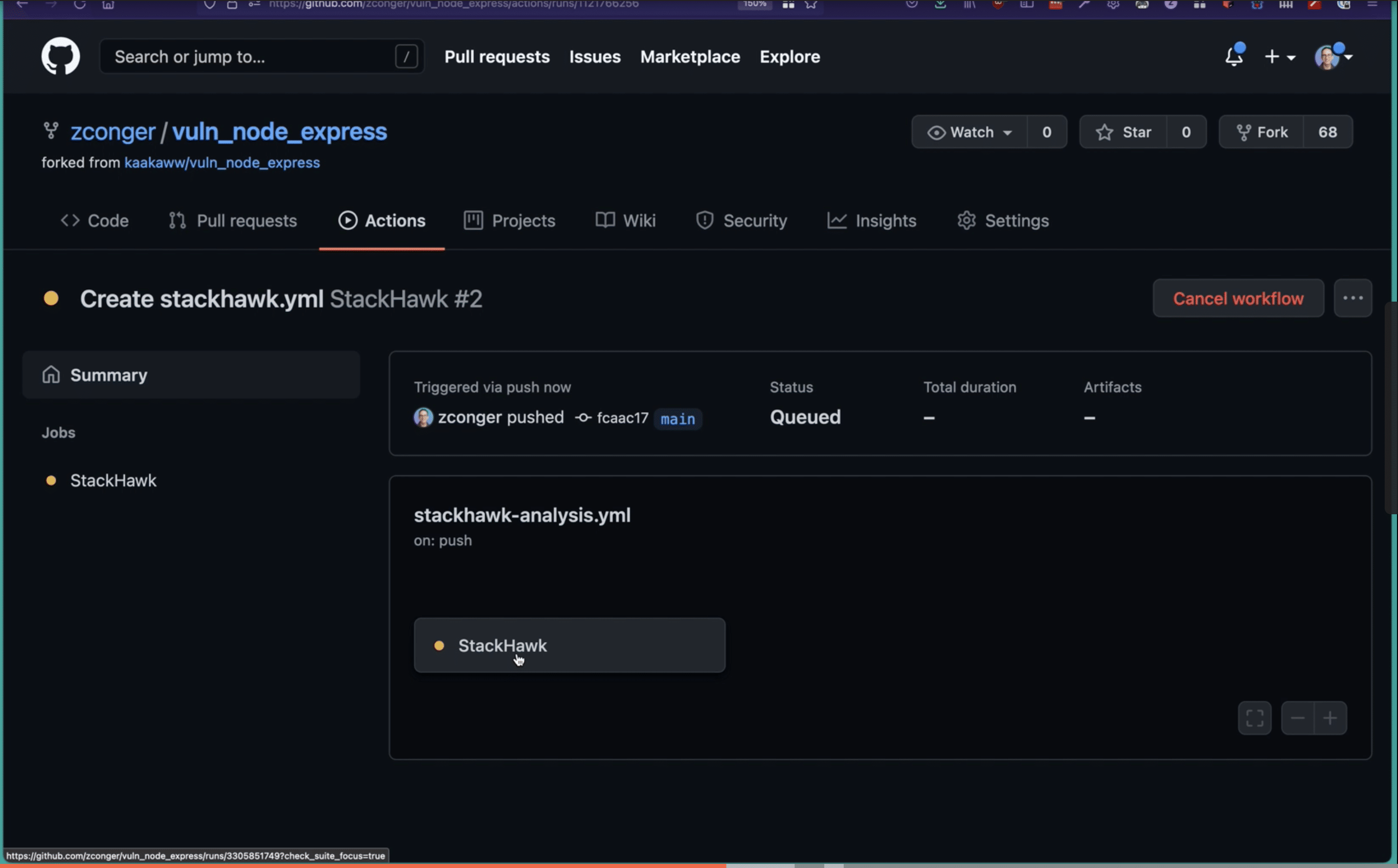Switch to the Code tab

[95, 220]
